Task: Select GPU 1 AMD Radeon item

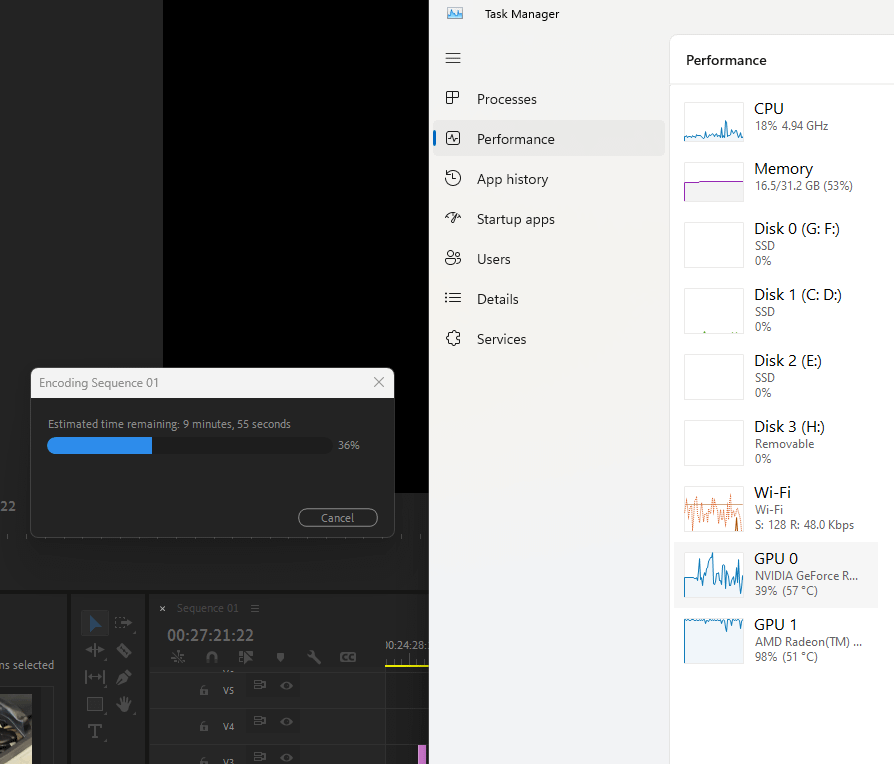Action: [776, 641]
